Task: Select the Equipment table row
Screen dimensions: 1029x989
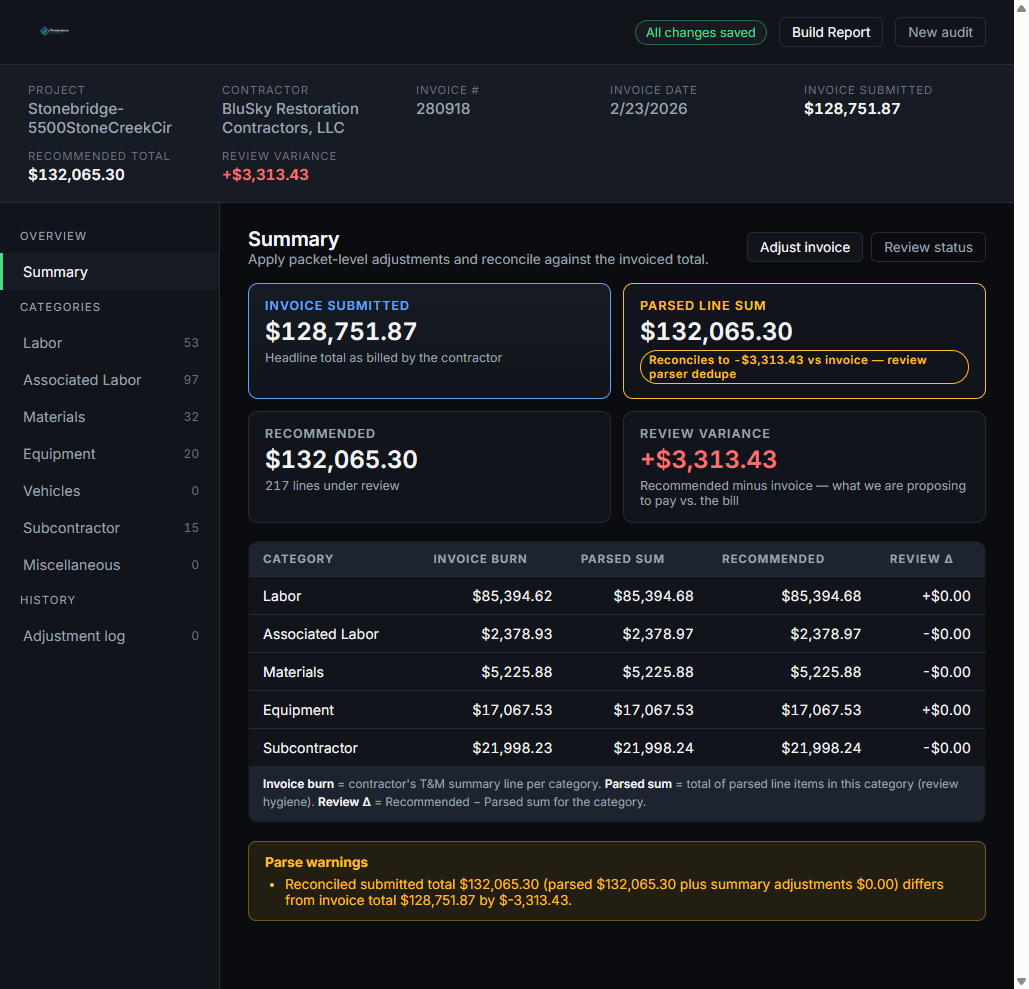Action: coord(616,710)
